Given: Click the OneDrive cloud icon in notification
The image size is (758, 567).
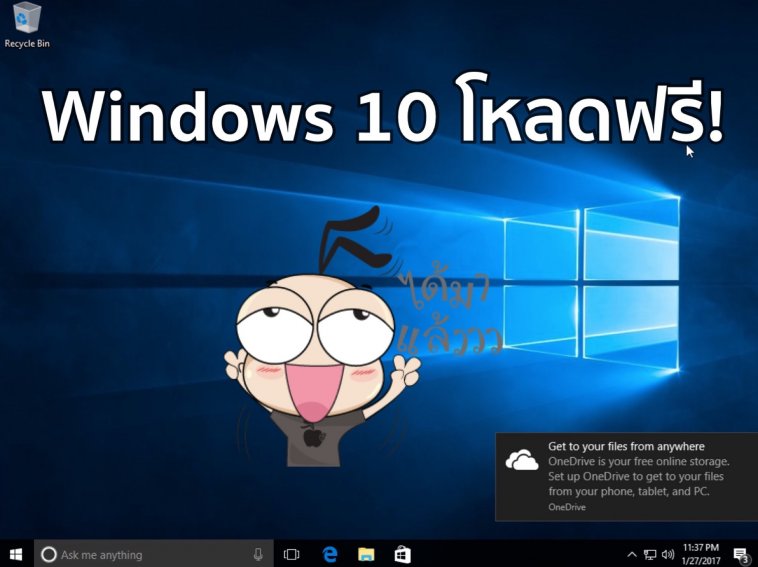Looking at the screenshot, I should (522, 460).
